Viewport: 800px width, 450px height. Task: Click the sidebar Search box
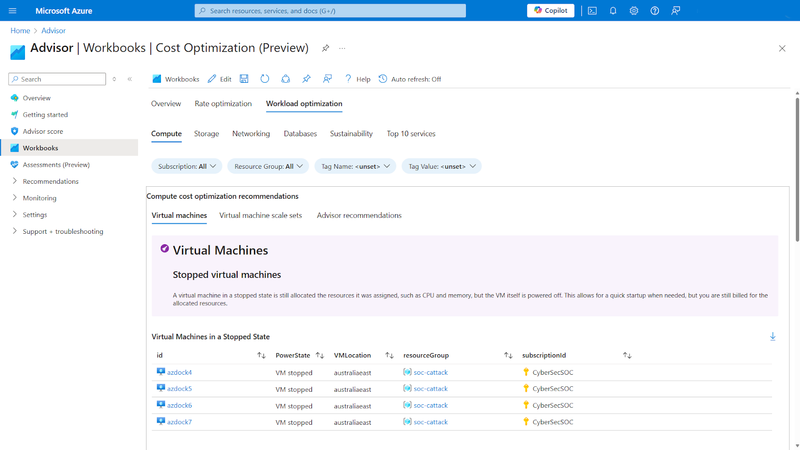click(57, 79)
